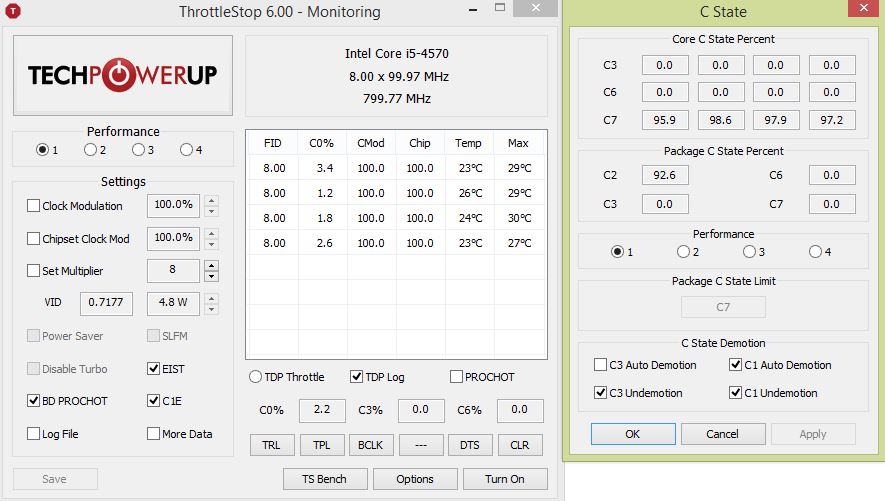Increase Chipset Clock Mod with the up arrow

211,234
